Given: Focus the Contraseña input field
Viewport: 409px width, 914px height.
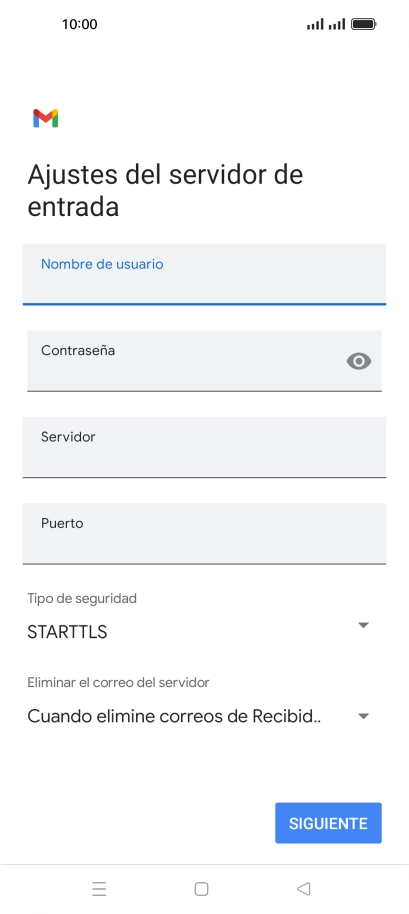Looking at the screenshot, I should [204, 361].
